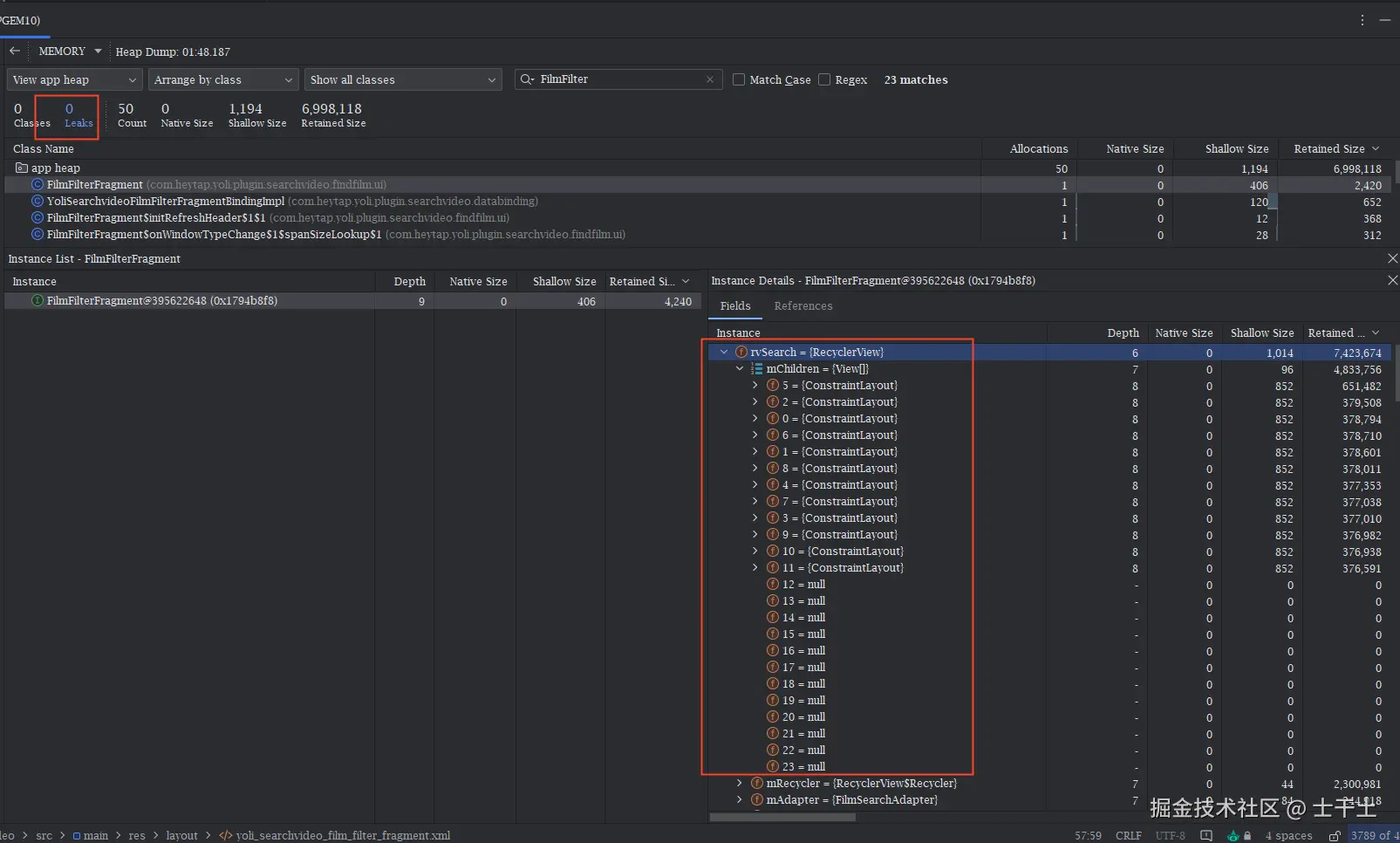Image resolution: width=1400 pixels, height=843 pixels.
Task: Click field icon for the 12 = null entry
Action: [773, 585]
